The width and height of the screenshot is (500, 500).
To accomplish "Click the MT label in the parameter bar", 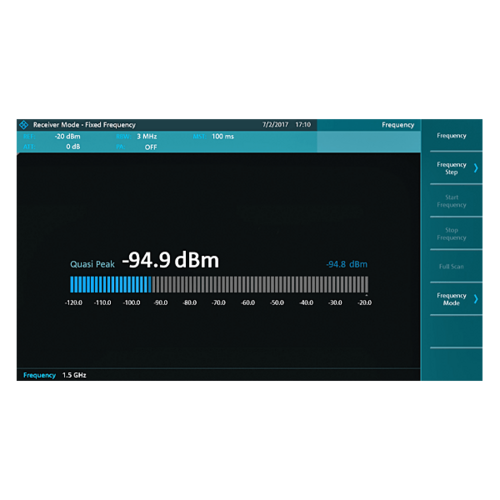I will [x=199, y=136].
